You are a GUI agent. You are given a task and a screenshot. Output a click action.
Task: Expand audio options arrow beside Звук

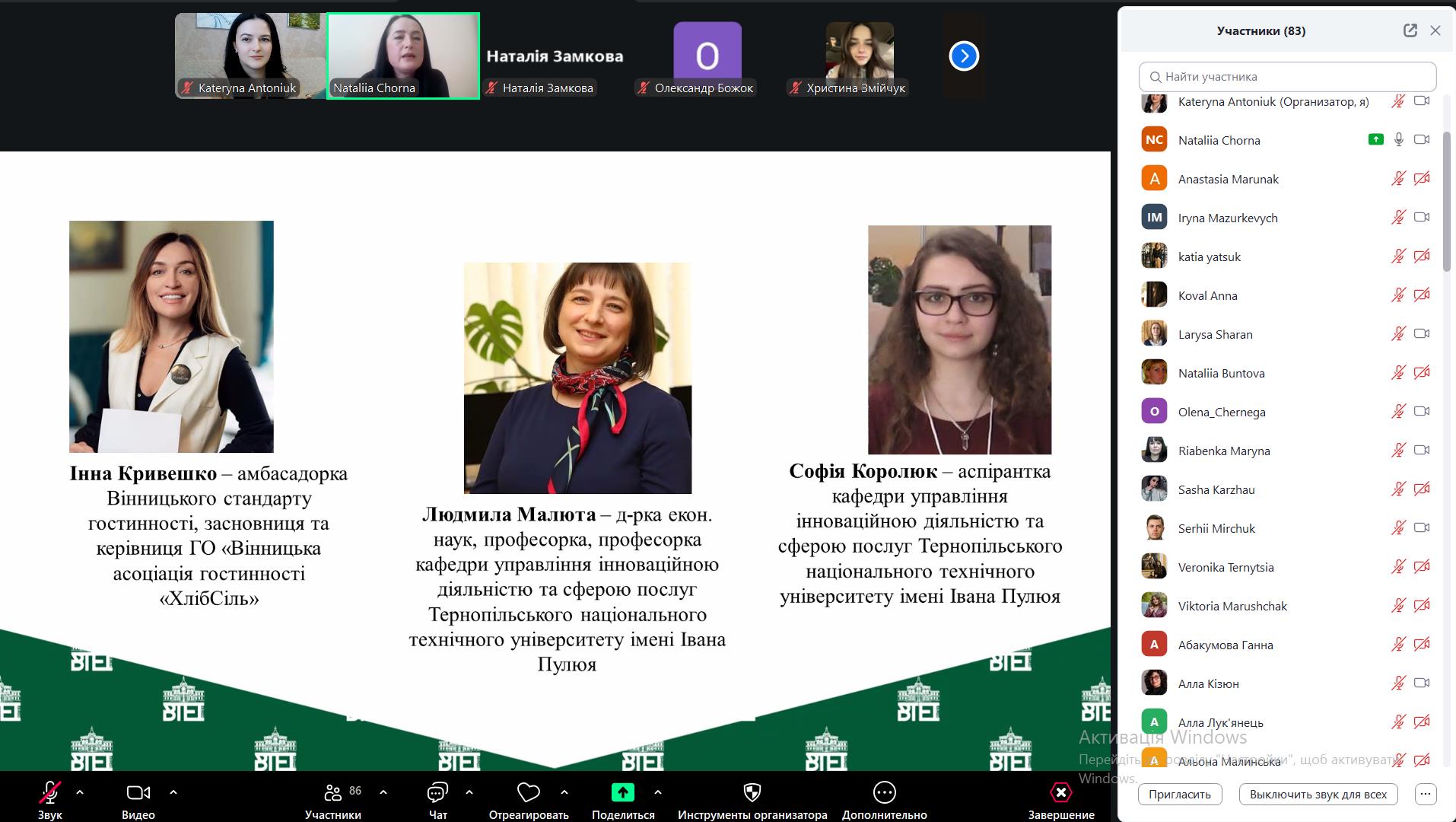click(x=80, y=792)
